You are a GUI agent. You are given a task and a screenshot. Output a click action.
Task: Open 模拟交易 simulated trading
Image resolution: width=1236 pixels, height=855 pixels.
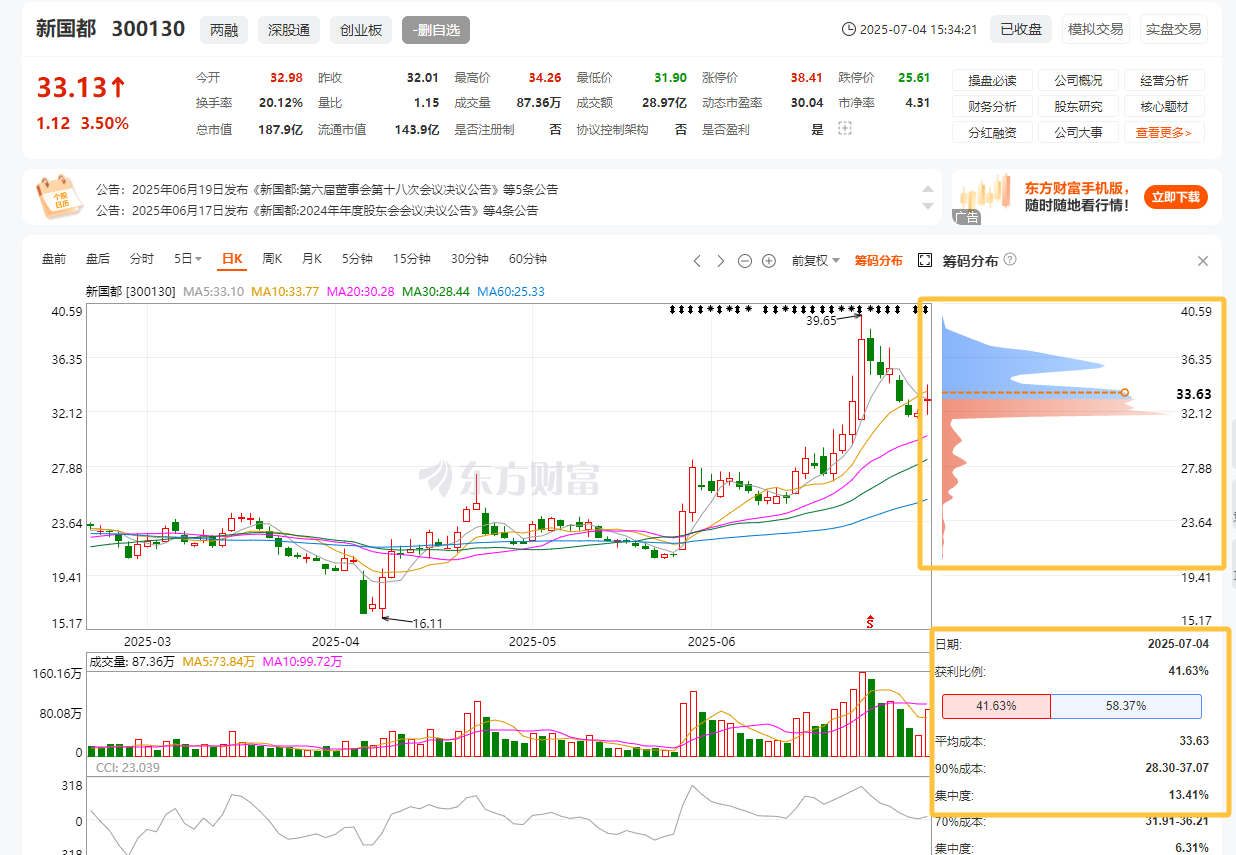[x=1095, y=29]
